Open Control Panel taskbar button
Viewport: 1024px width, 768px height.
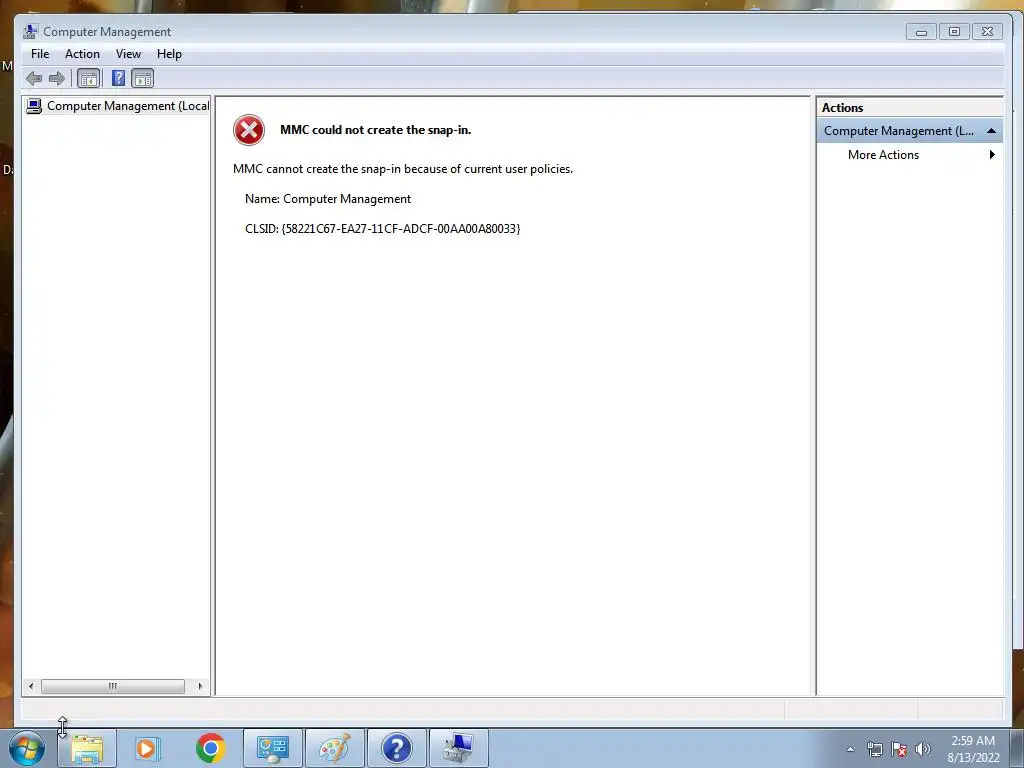point(272,748)
